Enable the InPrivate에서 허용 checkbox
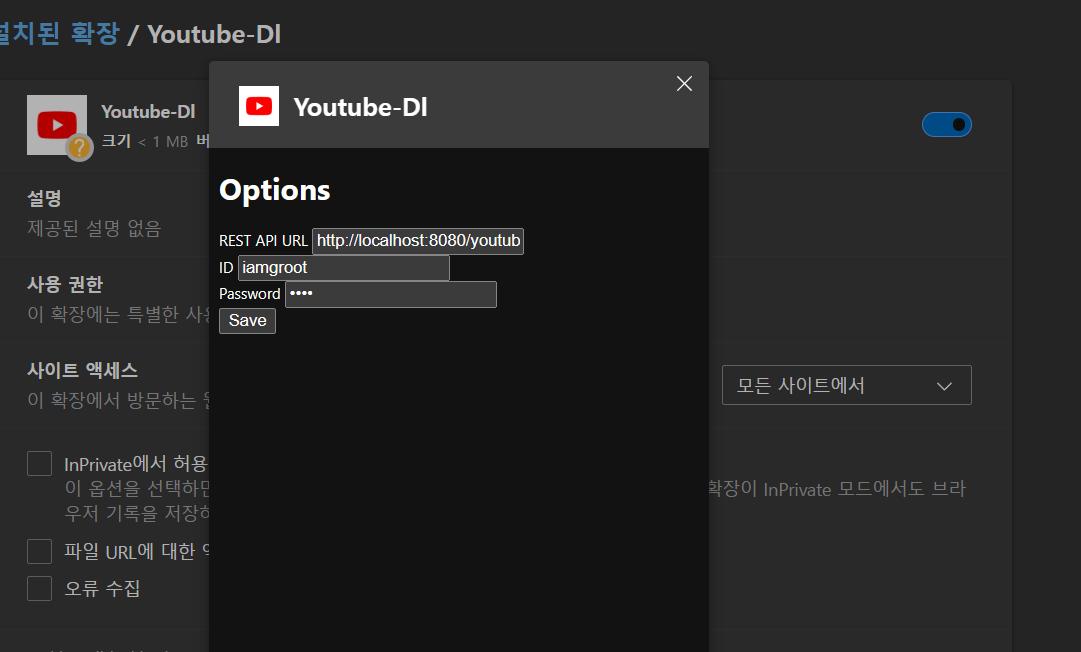This screenshot has width=1081, height=652. (x=40, y=464)
